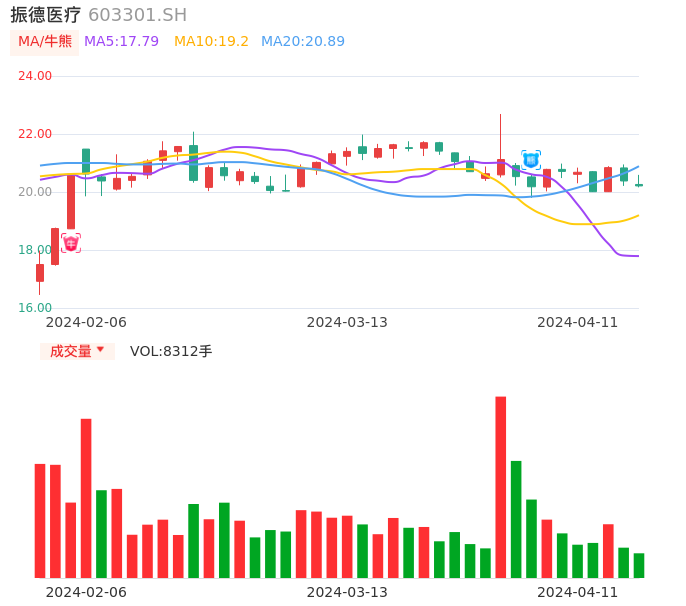Click the 24.00 price axis label
Viewport: 686px width, 606px height.
pyautogui.click(x=35, y=76)
